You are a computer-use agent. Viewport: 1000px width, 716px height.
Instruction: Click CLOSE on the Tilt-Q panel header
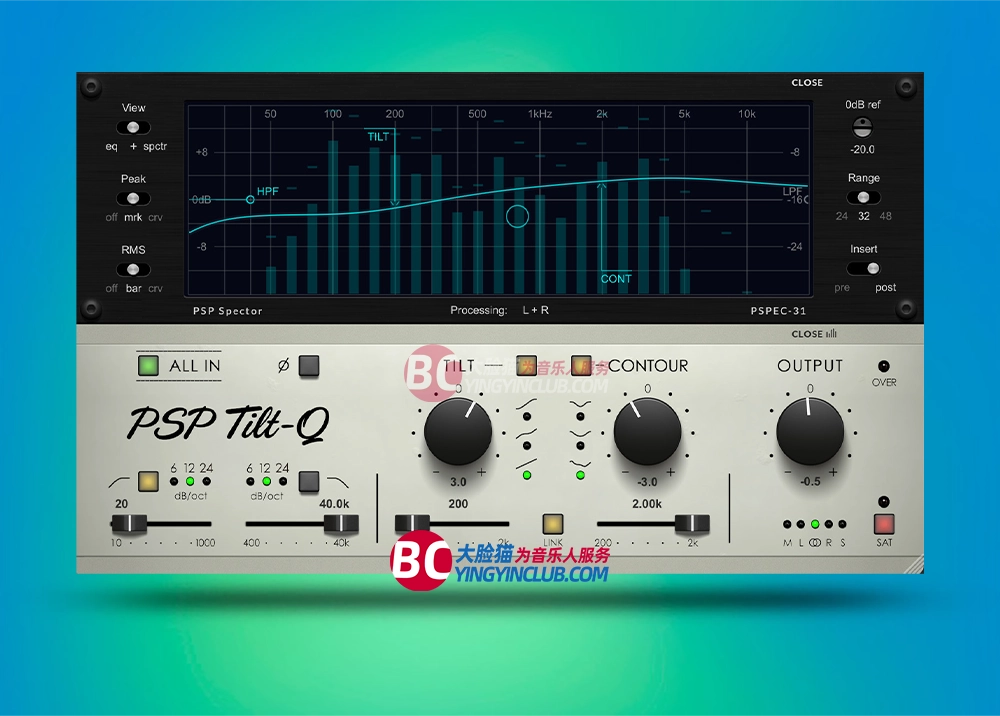(807, 334)
